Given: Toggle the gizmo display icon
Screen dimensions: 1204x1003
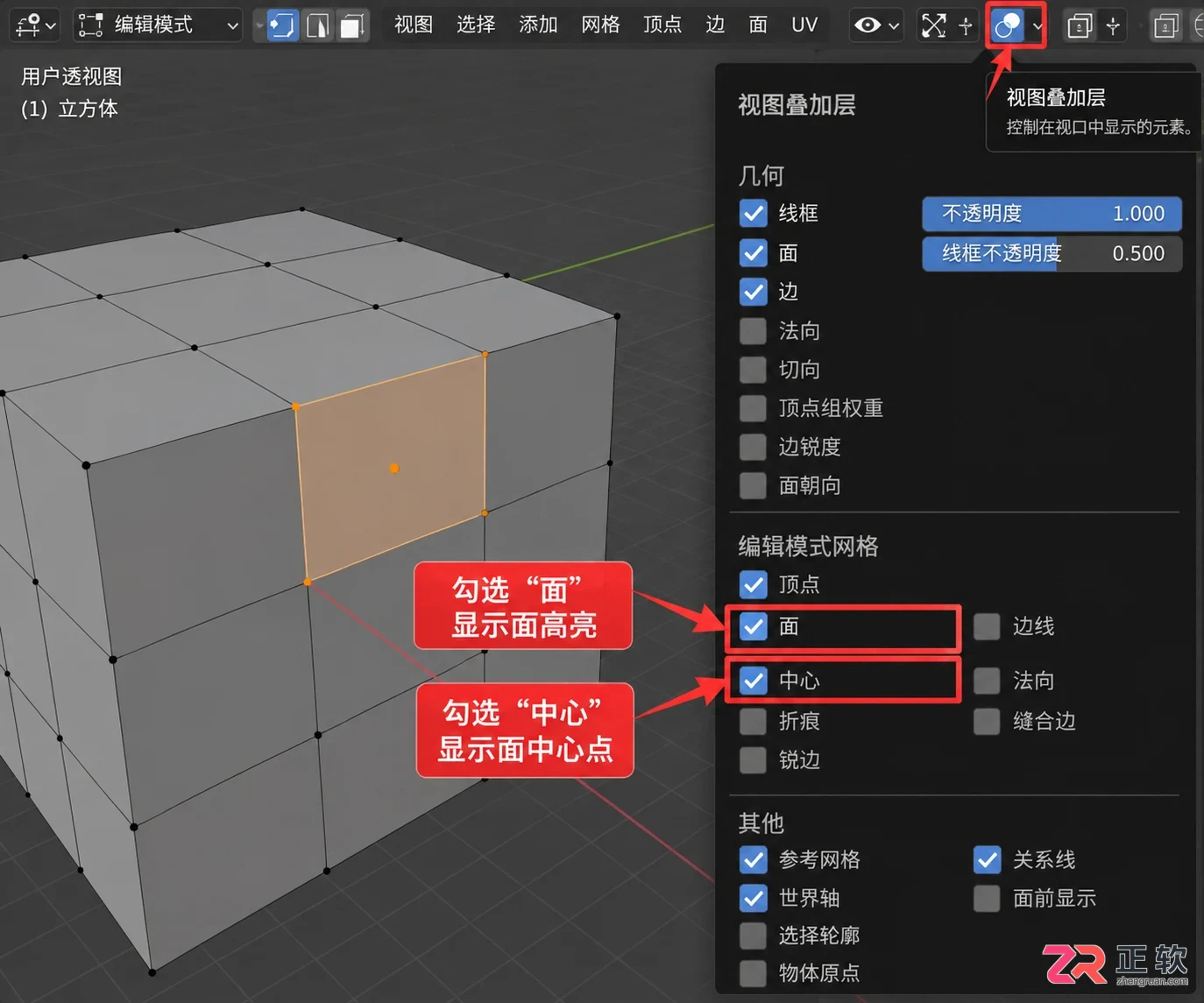Looking at the screenshot, I should point(934,25).
